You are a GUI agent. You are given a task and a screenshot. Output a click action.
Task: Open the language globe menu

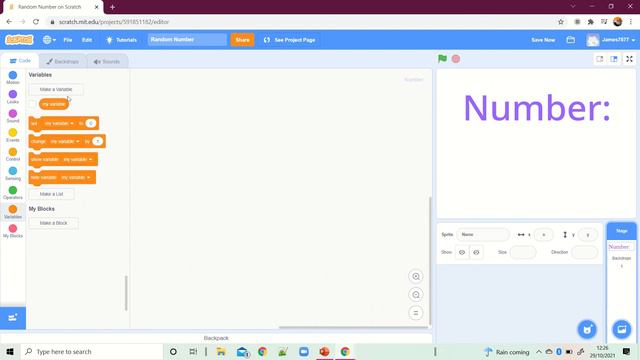(x=49, y=40)
